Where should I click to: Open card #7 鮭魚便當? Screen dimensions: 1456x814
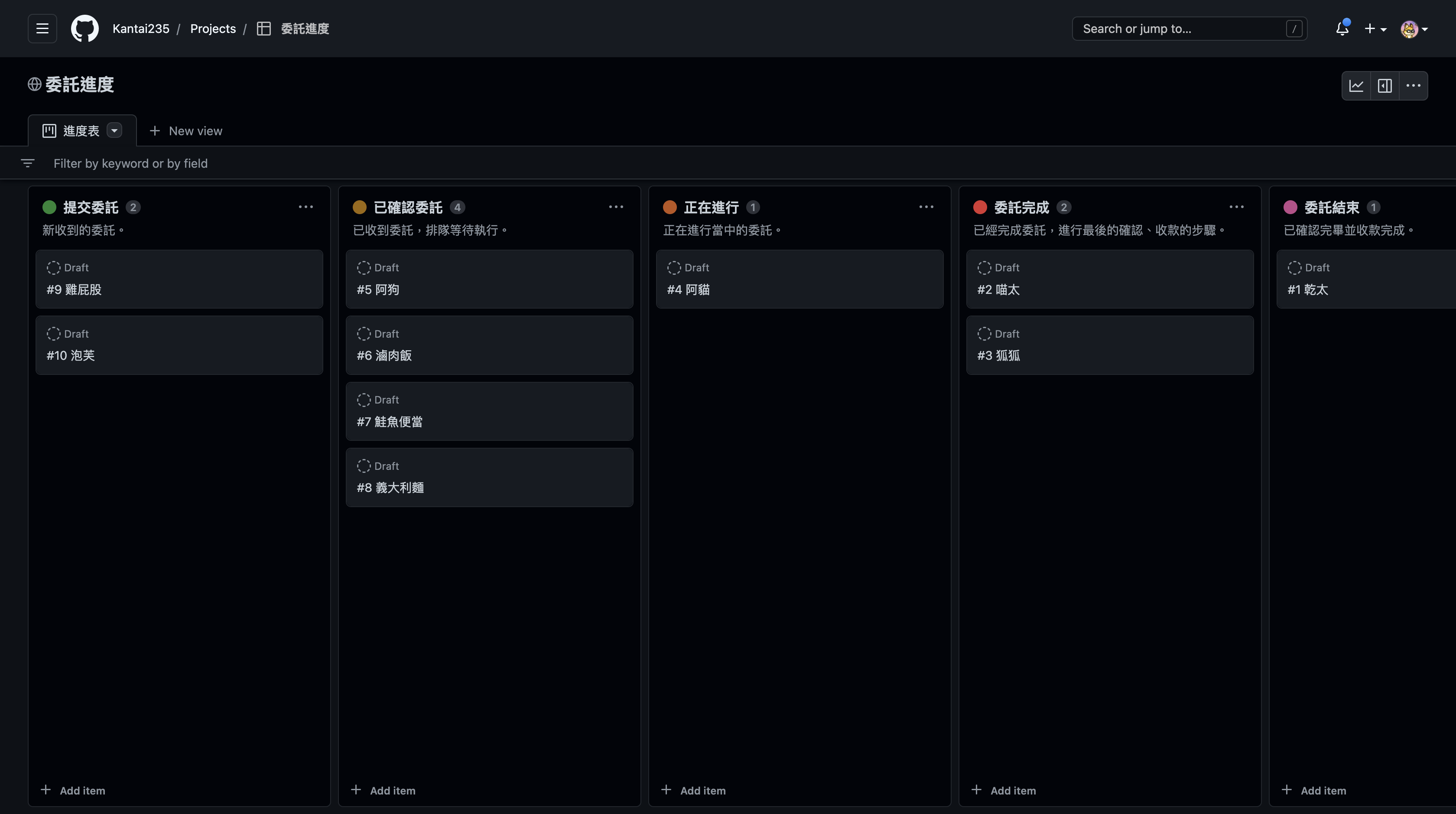click(x=490, y=411)
